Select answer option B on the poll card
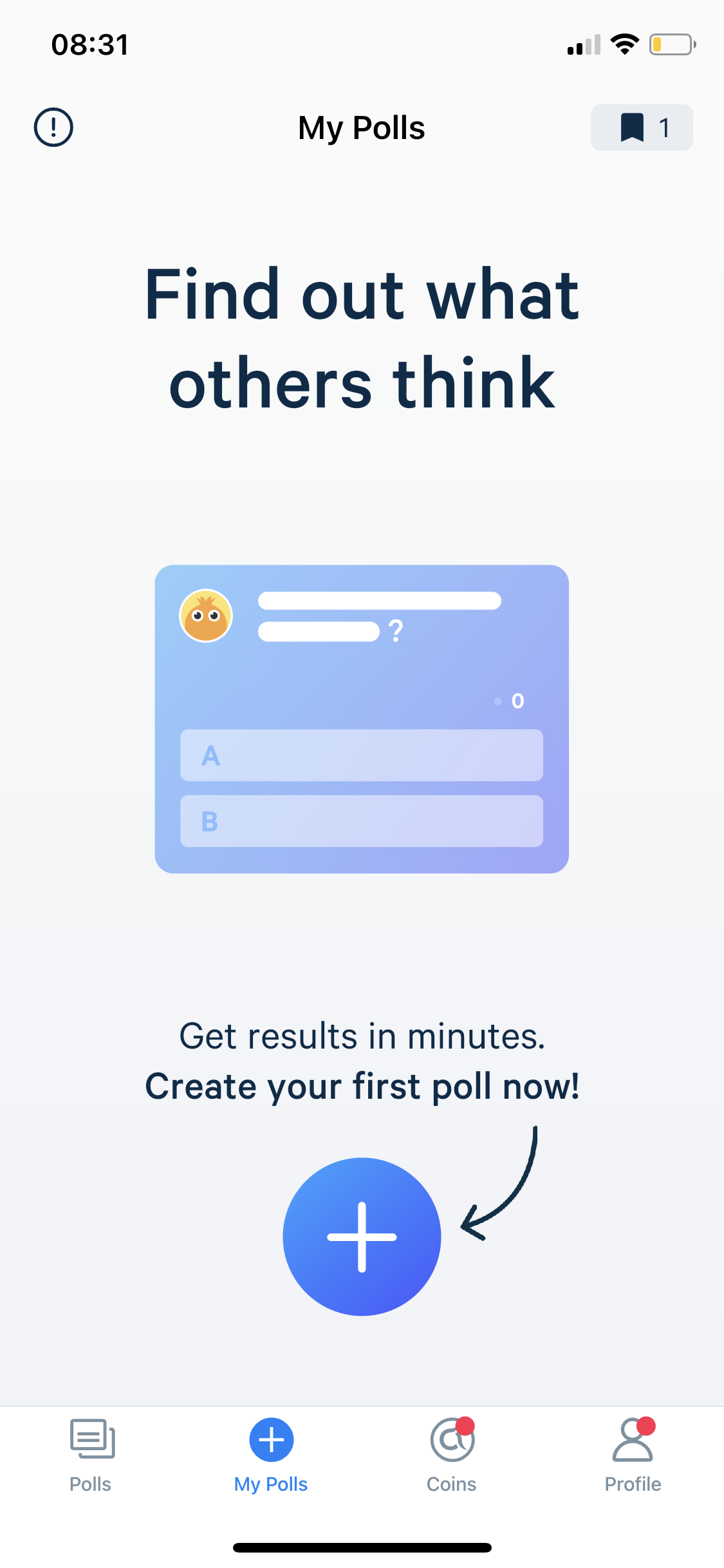The image size is (724, 1568). tap(362, 821)
